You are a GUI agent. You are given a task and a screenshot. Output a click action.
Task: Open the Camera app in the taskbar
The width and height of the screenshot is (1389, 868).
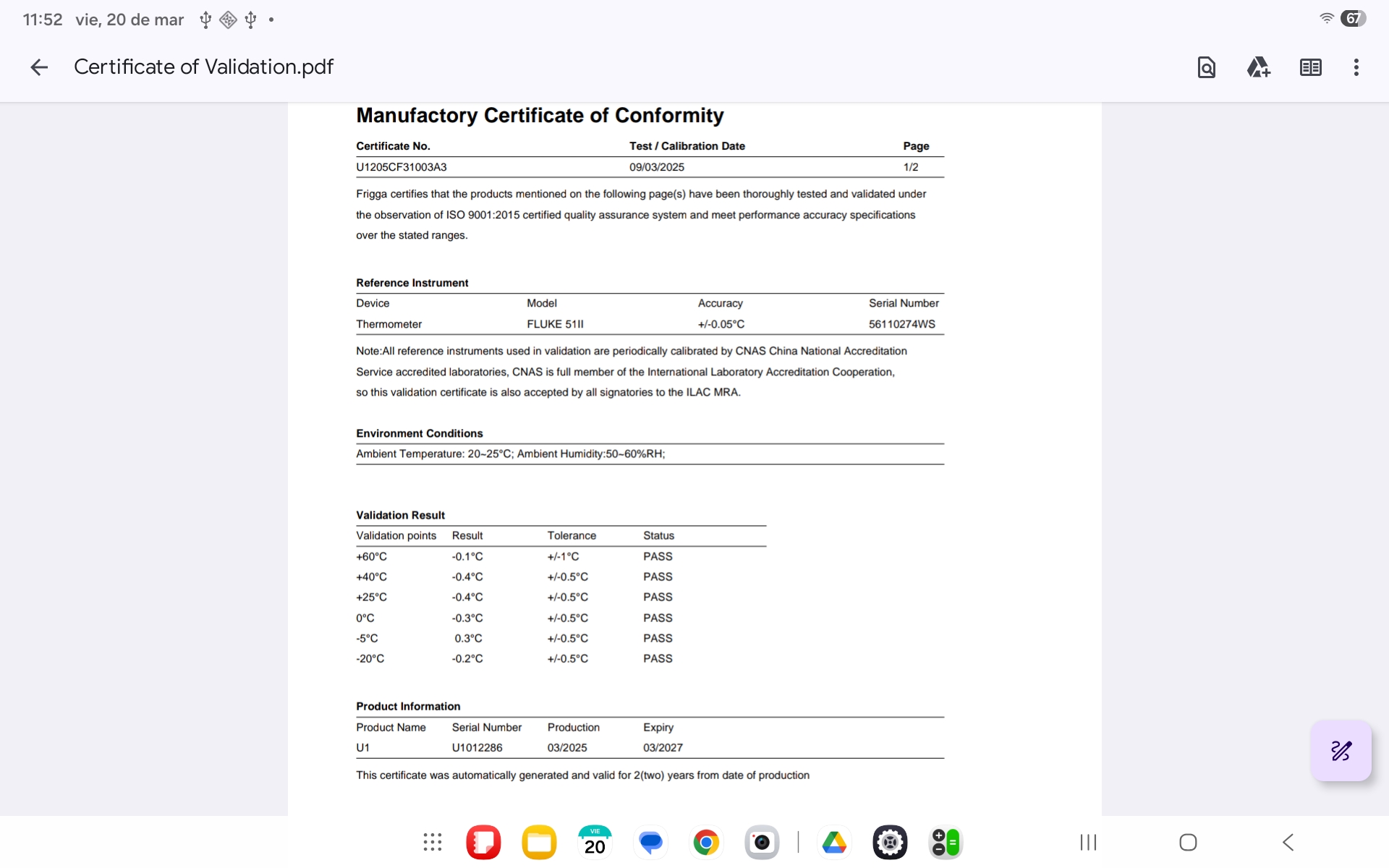coord(762,842)
